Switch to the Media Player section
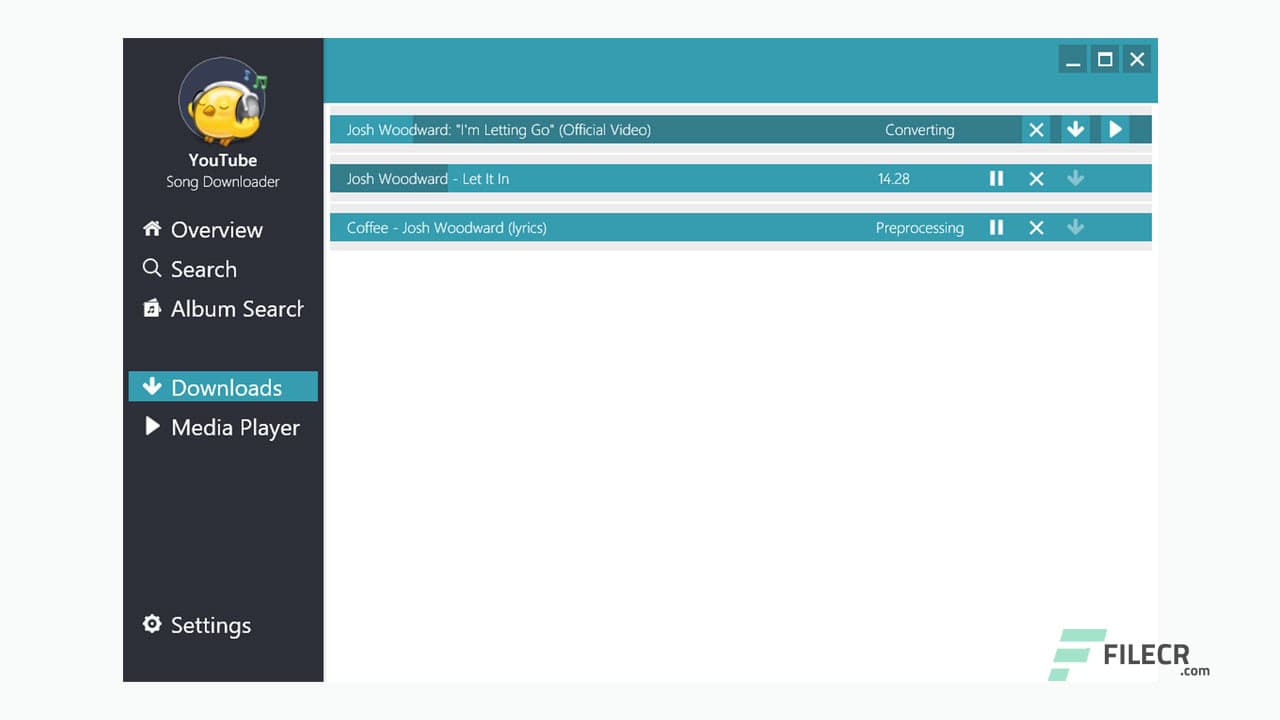1280x720 pixels. (220, 427)
